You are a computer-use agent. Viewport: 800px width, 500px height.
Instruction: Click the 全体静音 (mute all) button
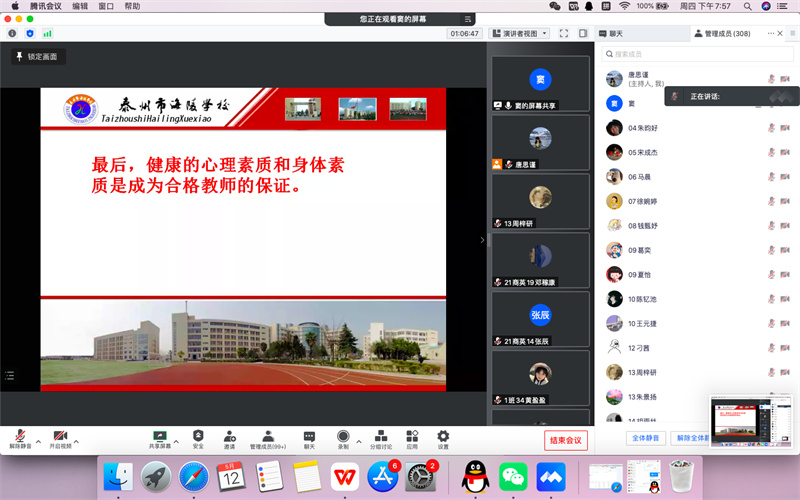[x=644, y=438]
